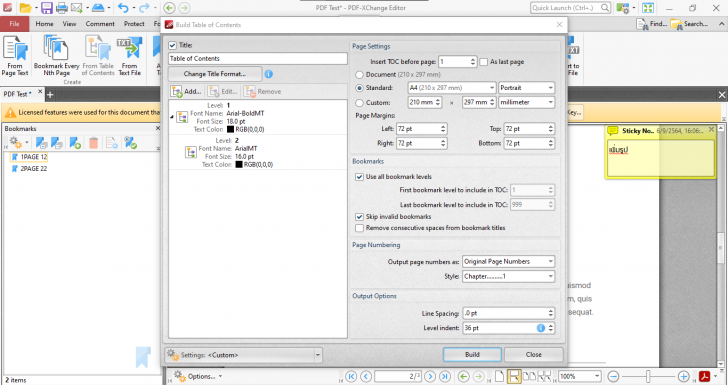This screenshot has height=385, width=728.
Task: Select the single page layout icon
Action: click(499, 376)
